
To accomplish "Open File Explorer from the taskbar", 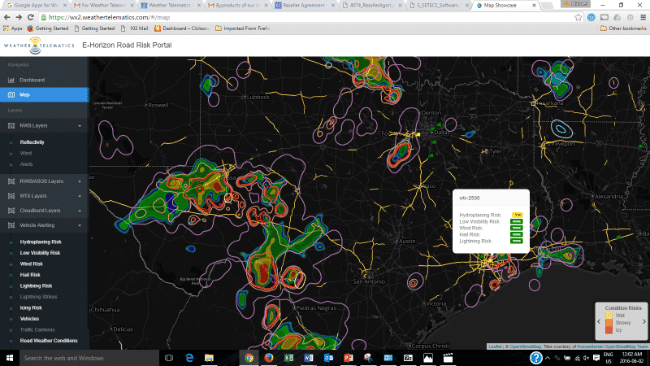I will (x=209, y=358).
